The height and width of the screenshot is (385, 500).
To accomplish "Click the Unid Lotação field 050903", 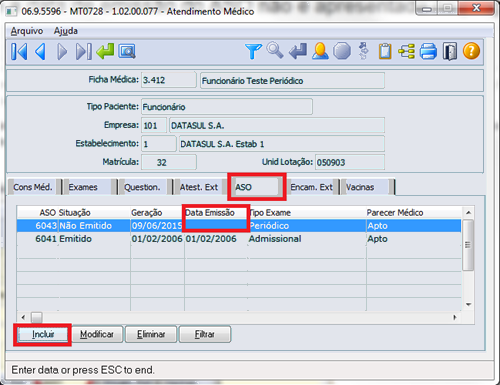I will click(x=350, y=162).
